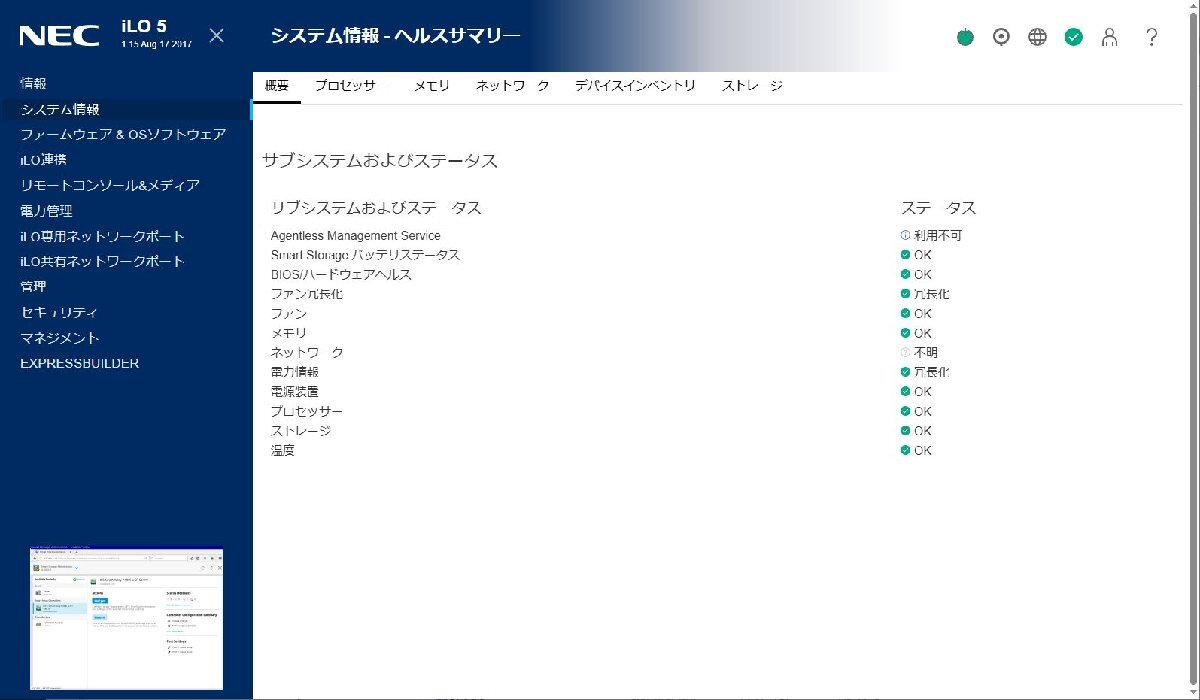The width and height of the screenshot is (1200, 700).
Task: Click the green health checkmark icon
Action: click(x=1074, y=37)
